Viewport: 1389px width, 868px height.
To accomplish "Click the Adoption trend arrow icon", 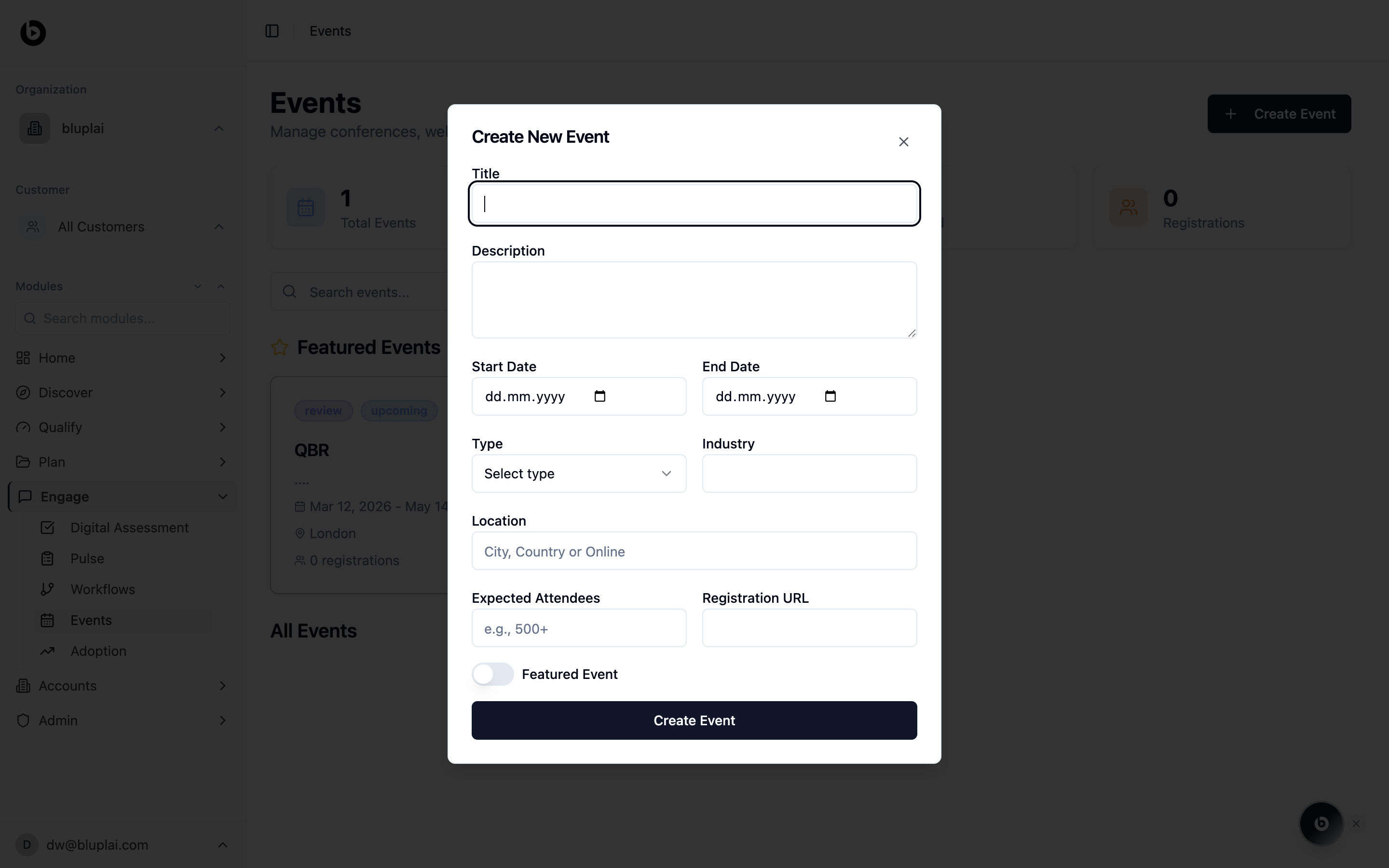I will click(x=48, y=651).
